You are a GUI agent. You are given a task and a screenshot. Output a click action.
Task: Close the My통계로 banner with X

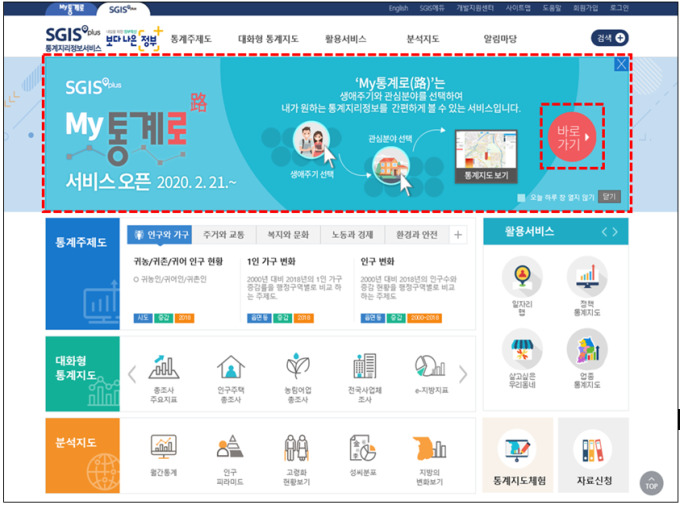tap(621, 64)
